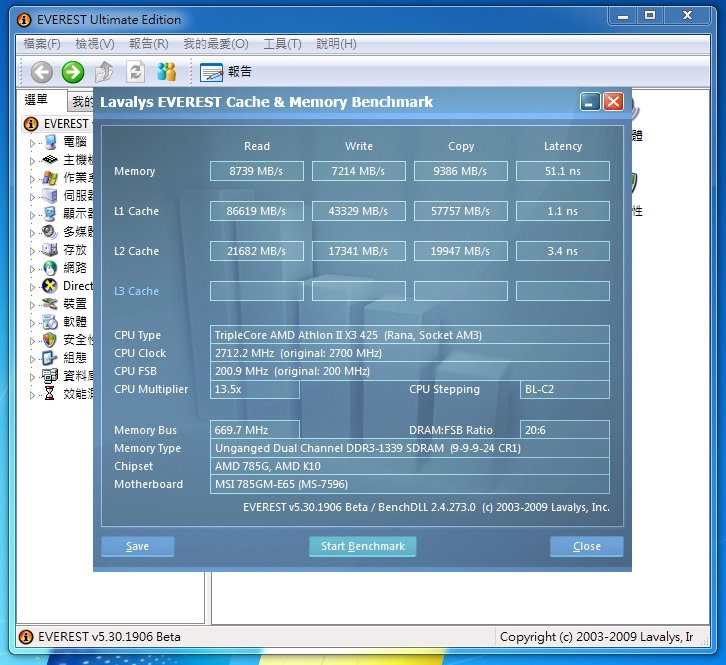Click the Motherboard MSI 785GM-E65 field

pos(410,484)
